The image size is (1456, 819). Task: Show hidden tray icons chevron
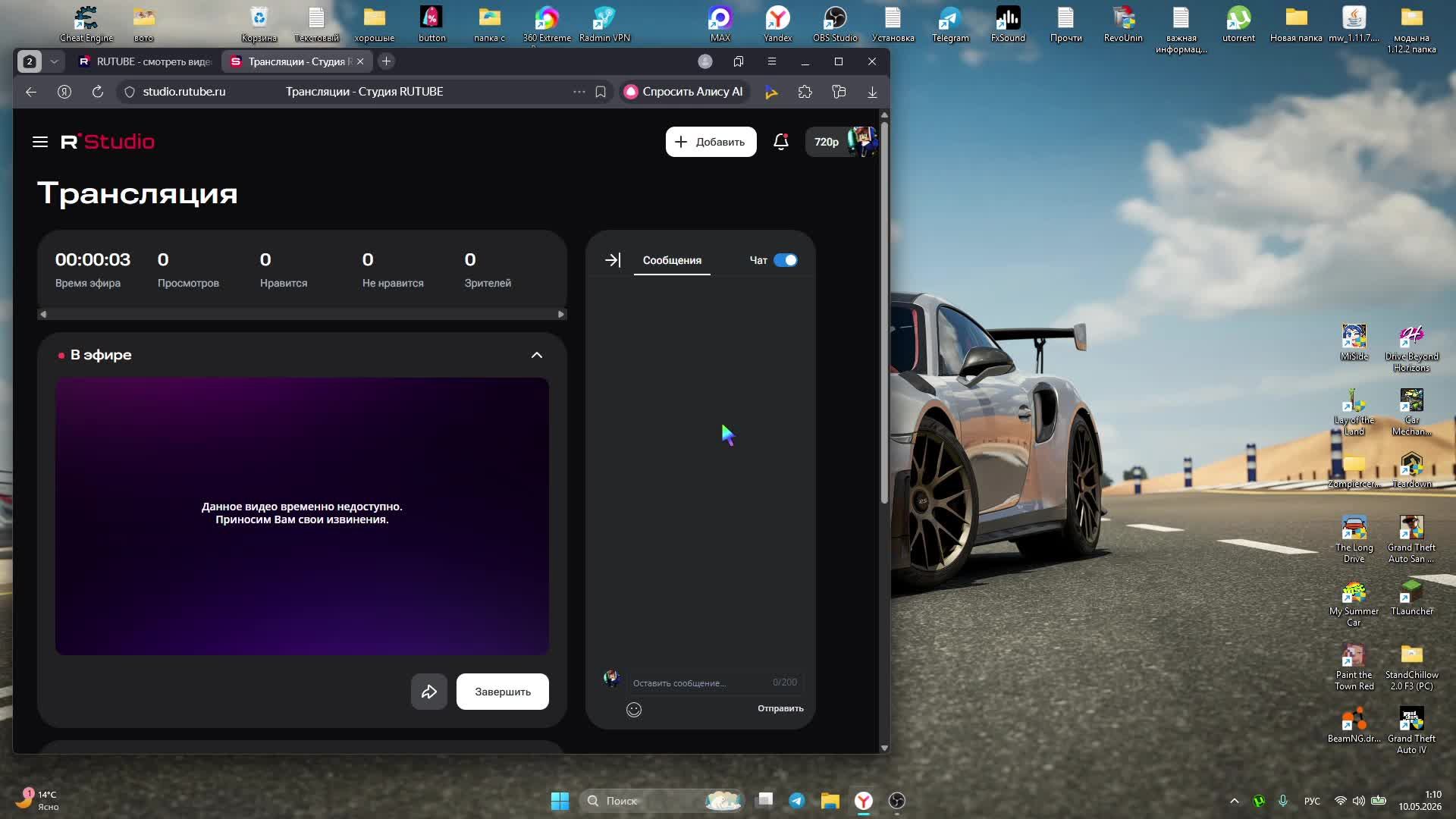pos(1235,801)
